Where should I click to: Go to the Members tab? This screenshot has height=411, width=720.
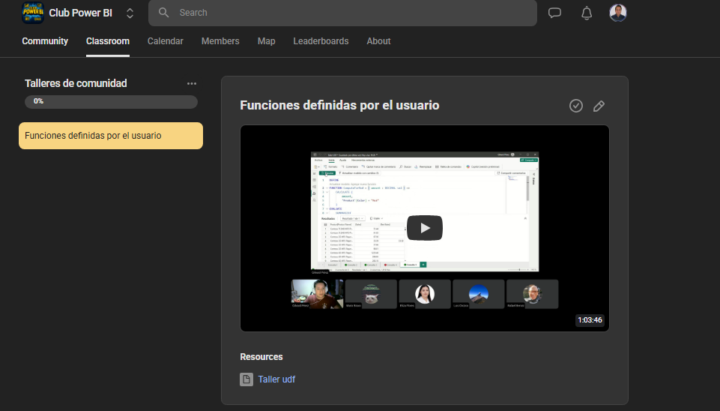220,41
